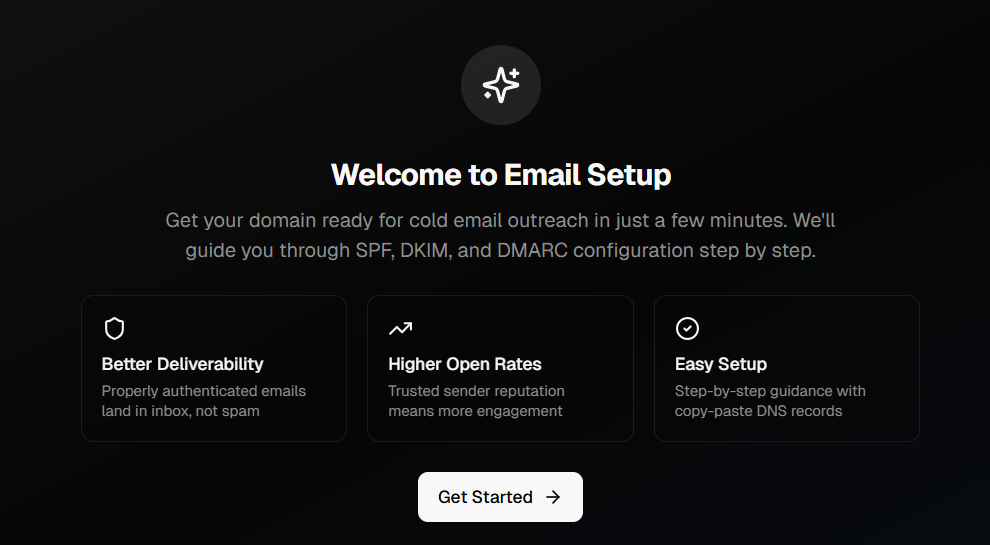Click the trending-up arrow icon
The image size is (990, 545).
(x=400, y=328)
